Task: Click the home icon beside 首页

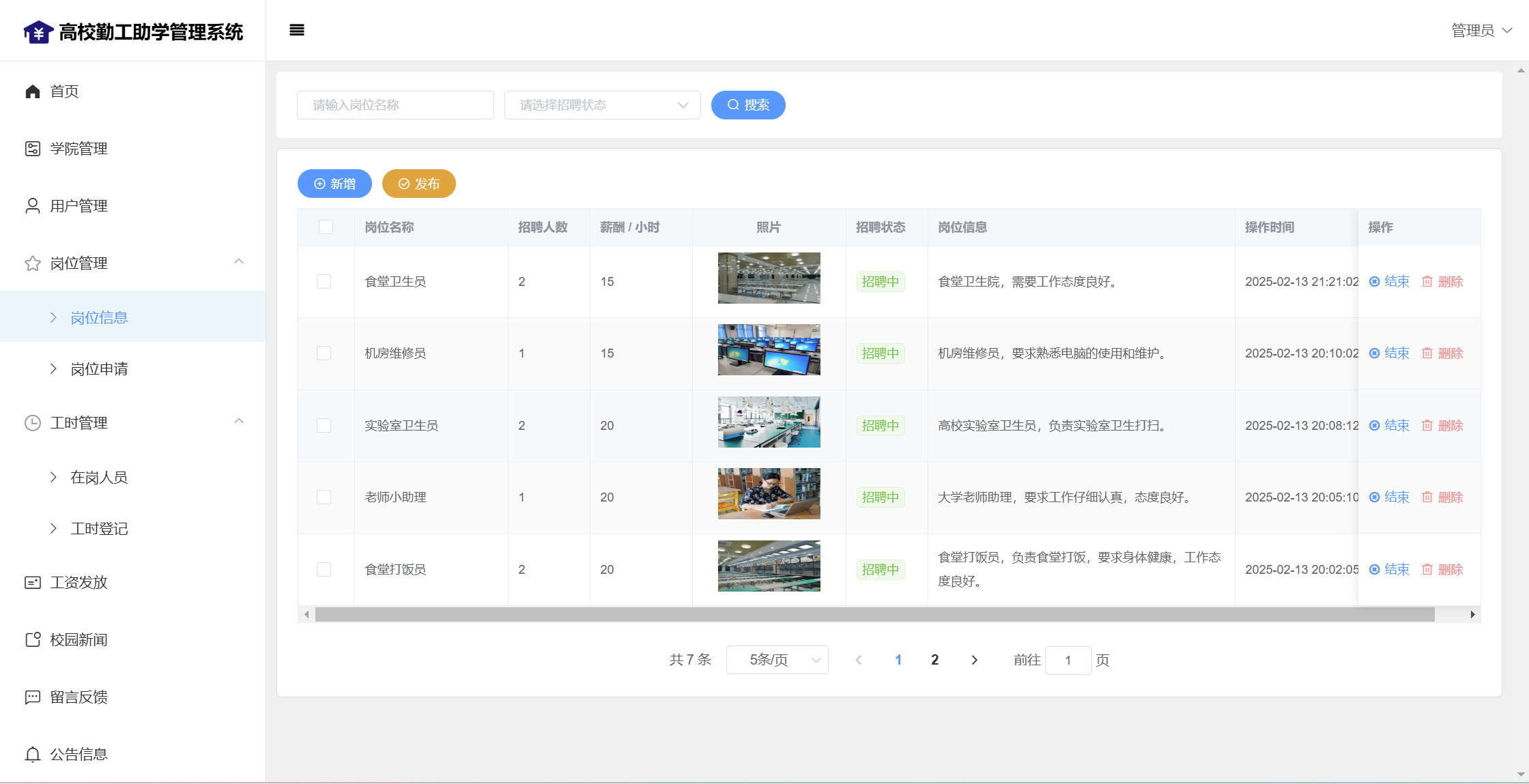Action: point(32,91)
